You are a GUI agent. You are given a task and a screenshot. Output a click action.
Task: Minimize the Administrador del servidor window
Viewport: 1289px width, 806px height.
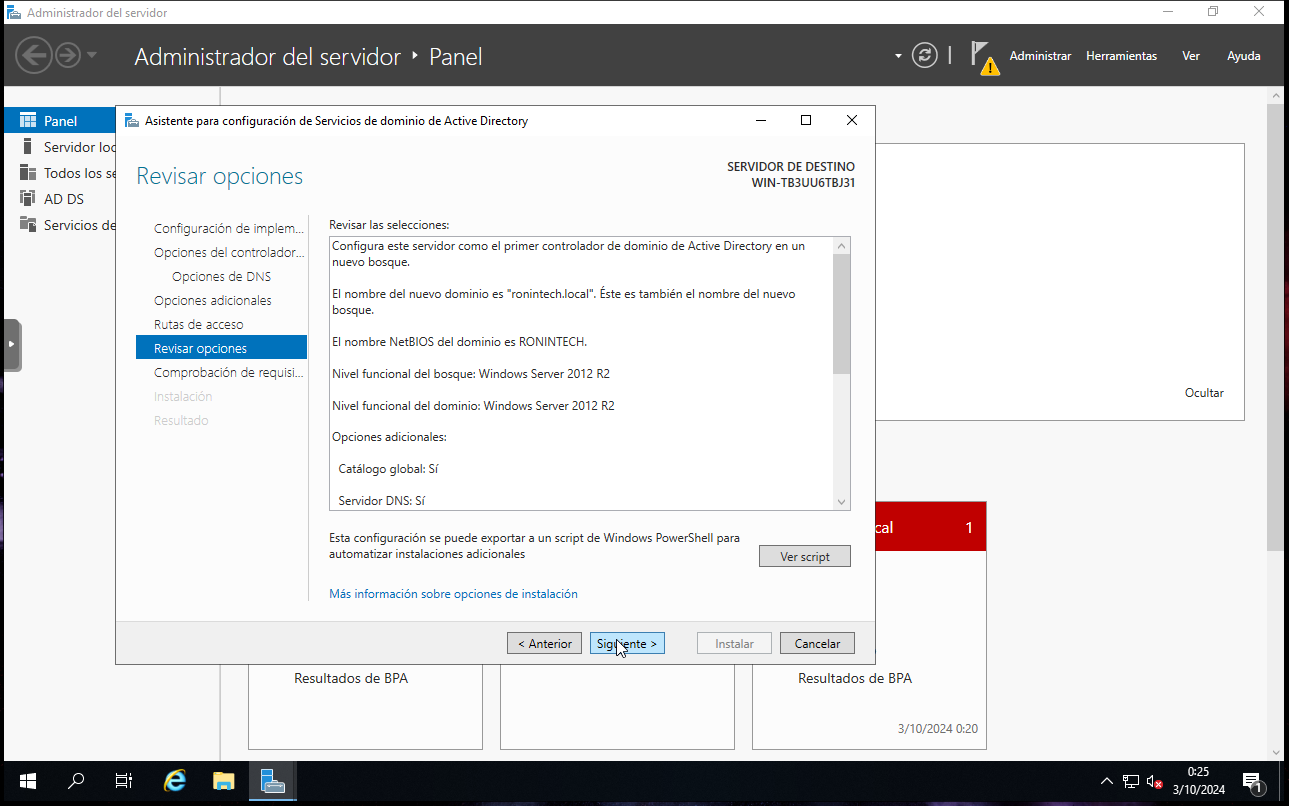pos(1167,12)
